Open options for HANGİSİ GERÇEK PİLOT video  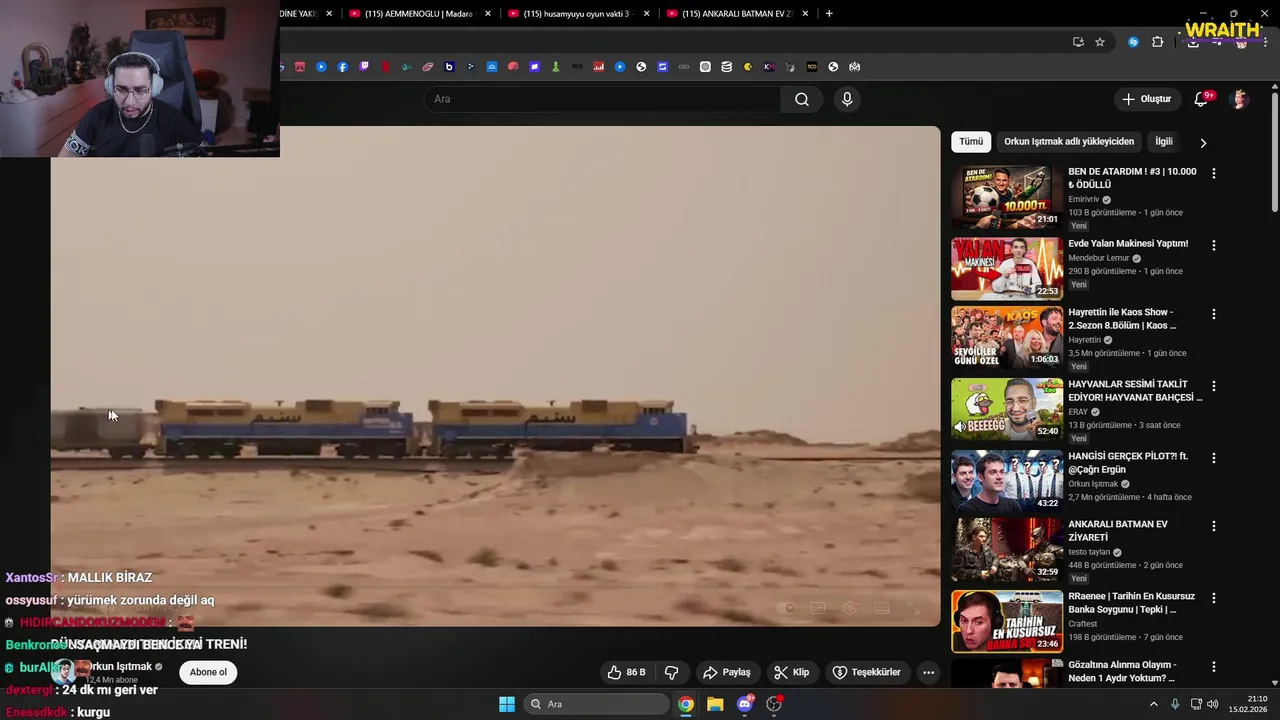[1213, 458]
